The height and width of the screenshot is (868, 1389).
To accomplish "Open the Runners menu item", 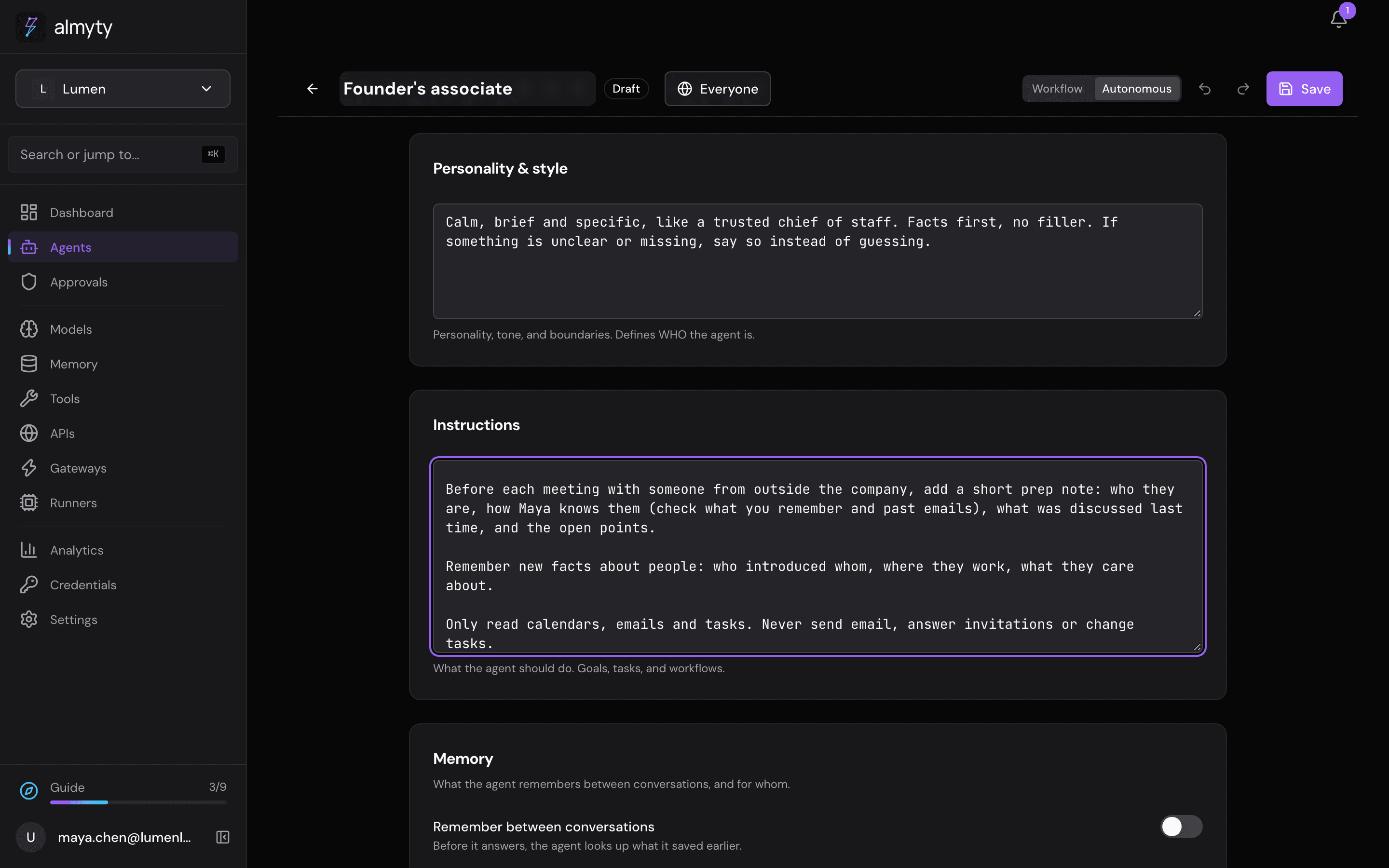I will (123, 503).
